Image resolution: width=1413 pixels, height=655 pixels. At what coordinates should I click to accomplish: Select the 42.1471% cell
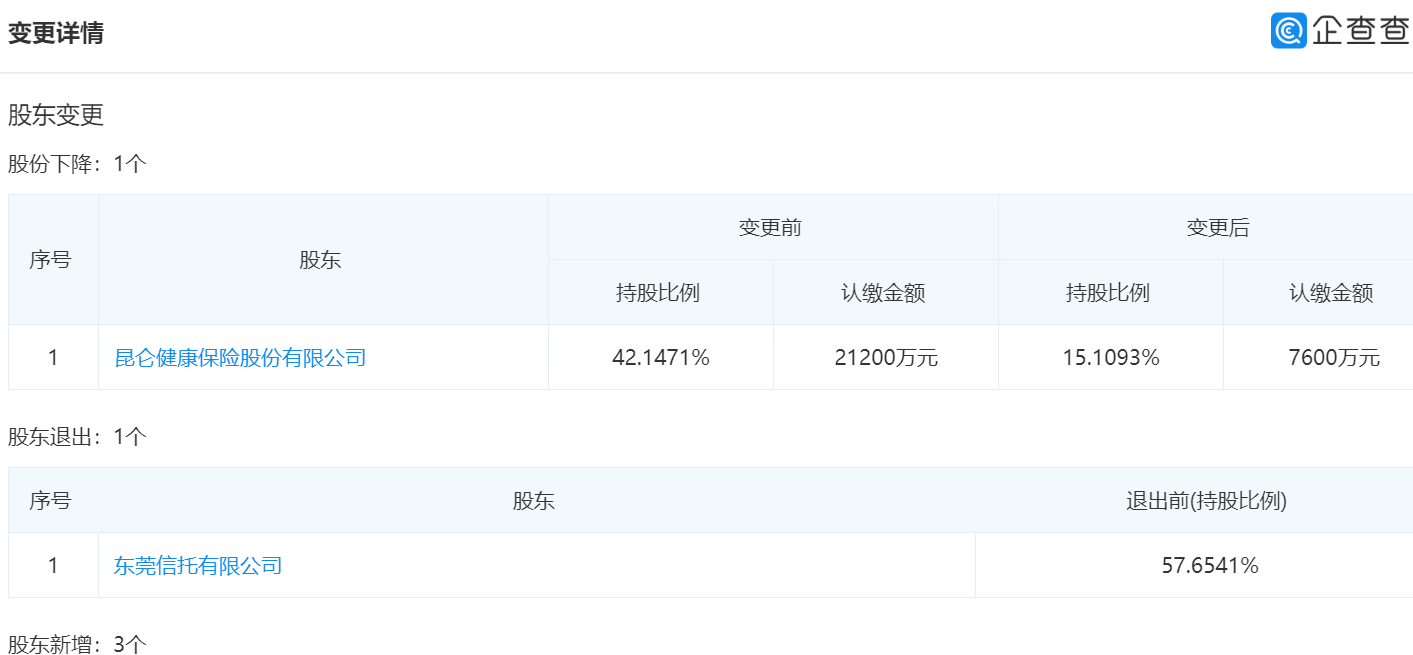click(x=660, y=357)
